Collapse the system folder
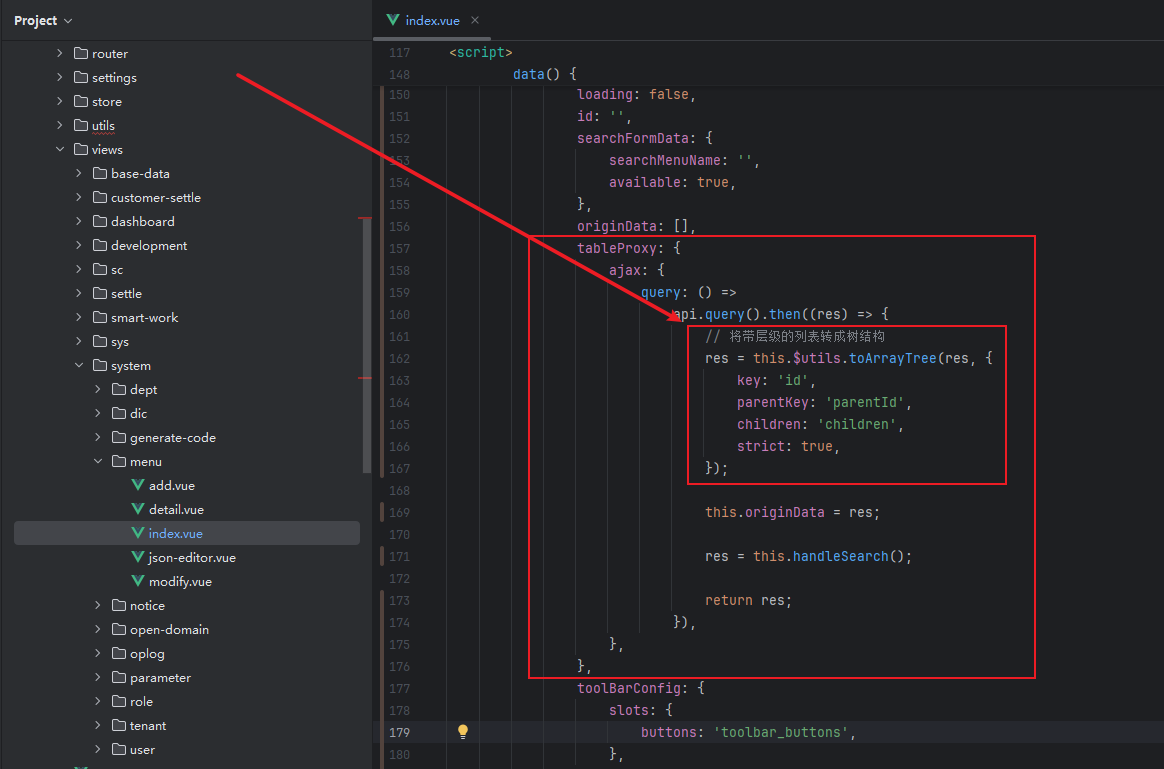The height and width of the screenshot is (769, 1164). [79, 365]
